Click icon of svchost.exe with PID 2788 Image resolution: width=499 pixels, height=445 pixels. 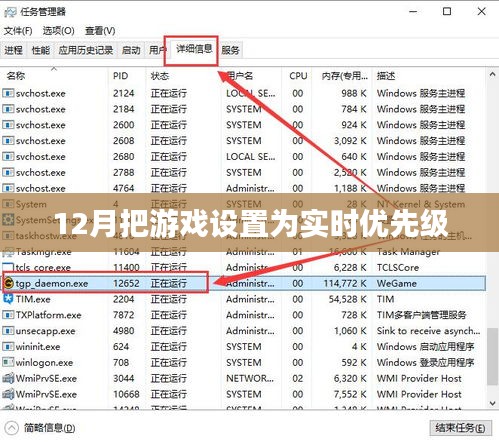click(8, 172)
